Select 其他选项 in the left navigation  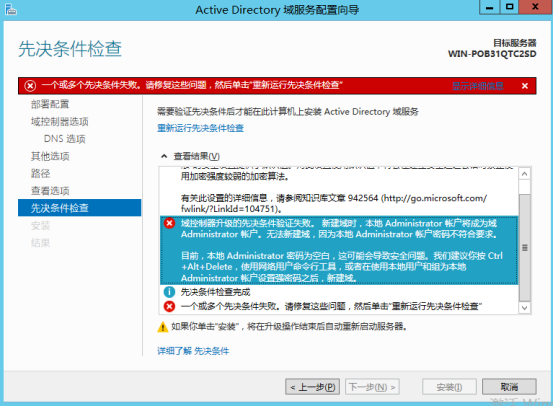(x=50, y=156)
